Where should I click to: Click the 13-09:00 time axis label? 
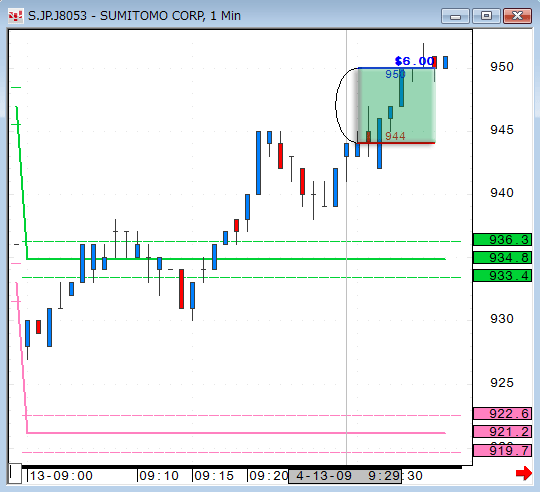pos(61,476)
